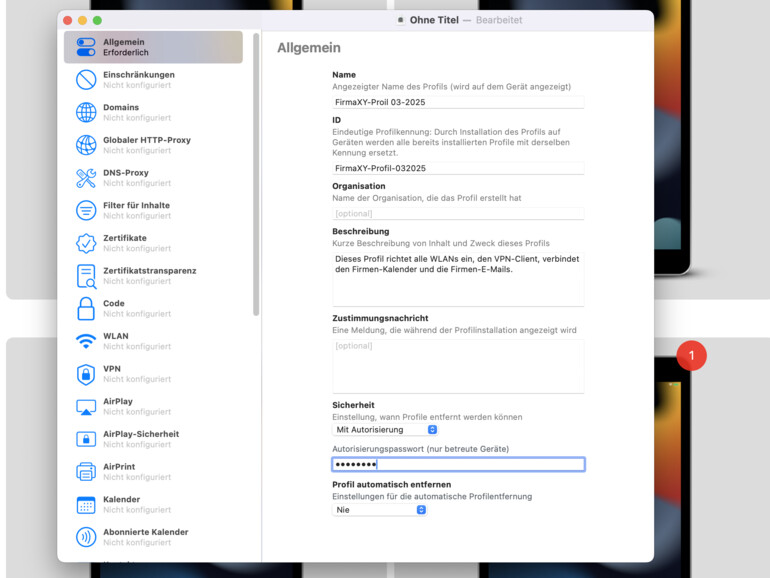
Task: Click the WLAN wifi icon
Action: pos(86,341)
